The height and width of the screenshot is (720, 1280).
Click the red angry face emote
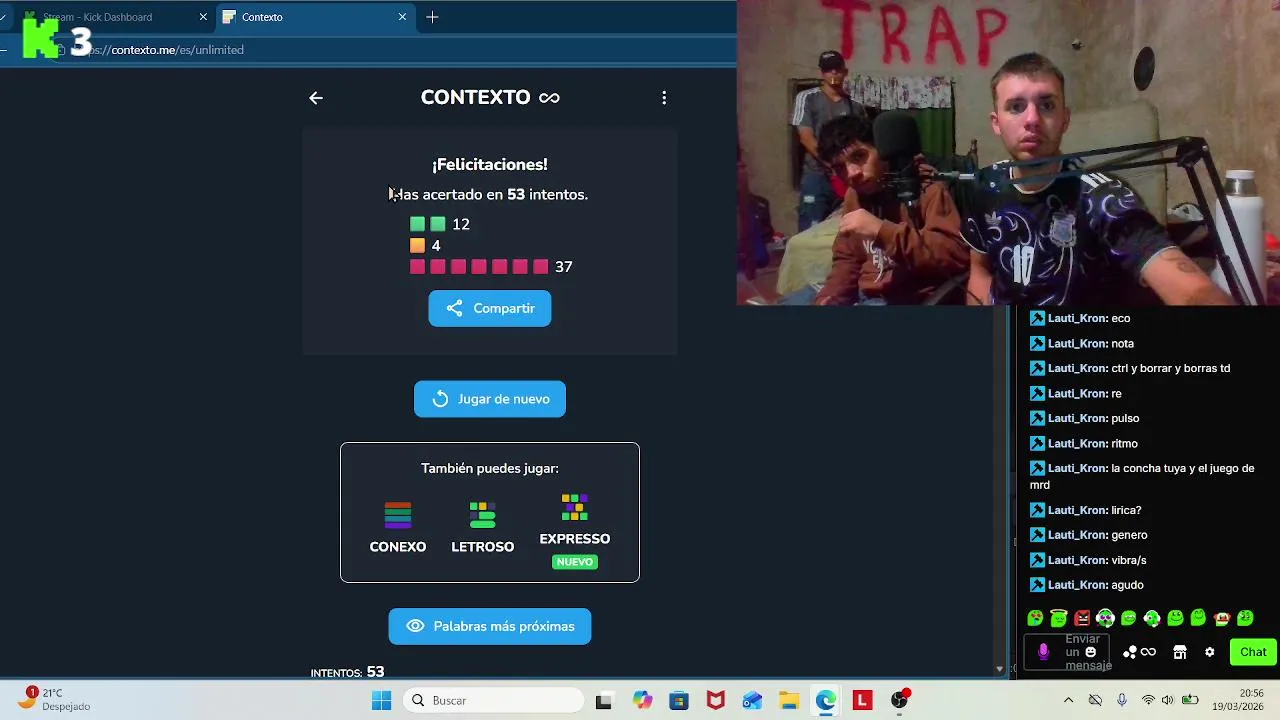[x=1082, y=618]
